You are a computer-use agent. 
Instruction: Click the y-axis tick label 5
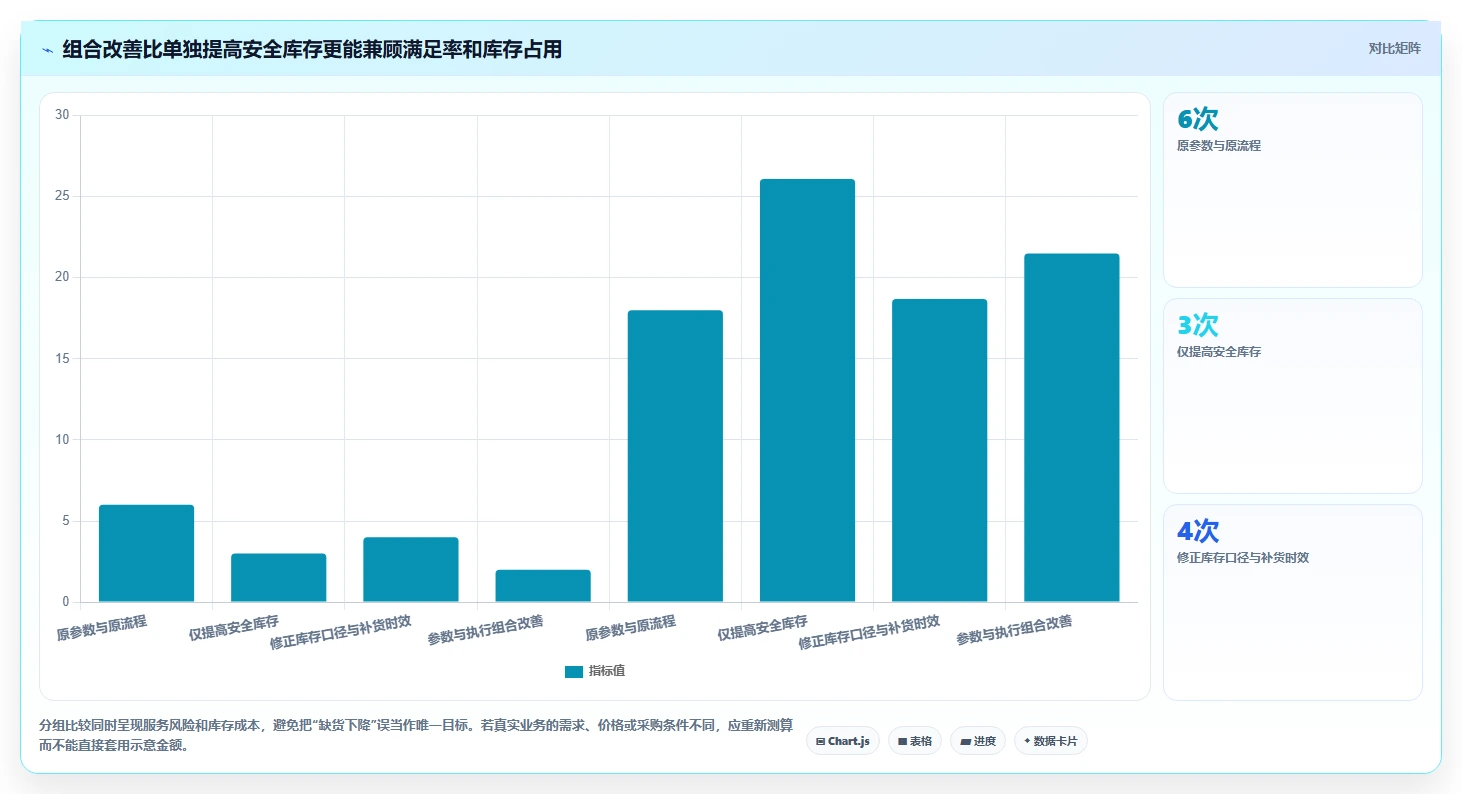(65, 521)
